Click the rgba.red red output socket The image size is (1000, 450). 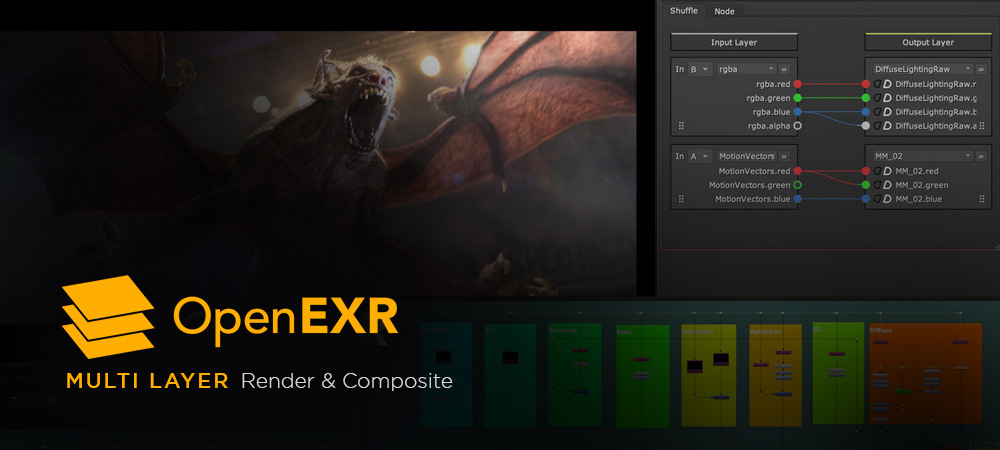click(x=797, y=84)
